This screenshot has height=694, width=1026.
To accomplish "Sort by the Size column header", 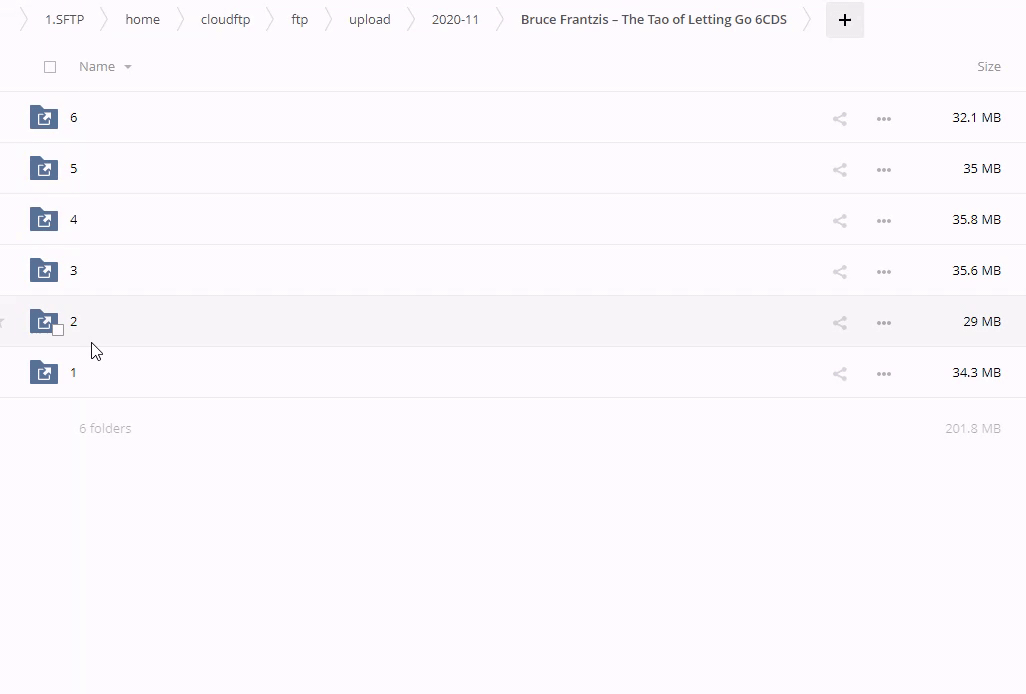I will tap(988, 67).
